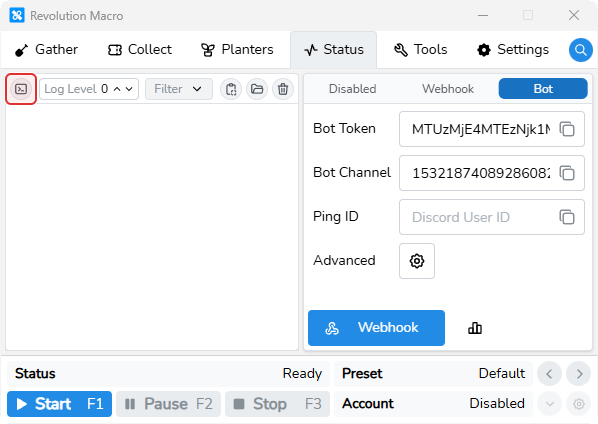Select the Bot mode option
The image size is (598, 424).
coord(543,89)
